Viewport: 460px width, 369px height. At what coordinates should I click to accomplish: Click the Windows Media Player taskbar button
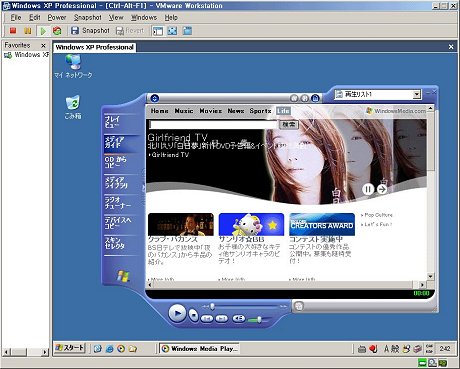tap(199, 349)
